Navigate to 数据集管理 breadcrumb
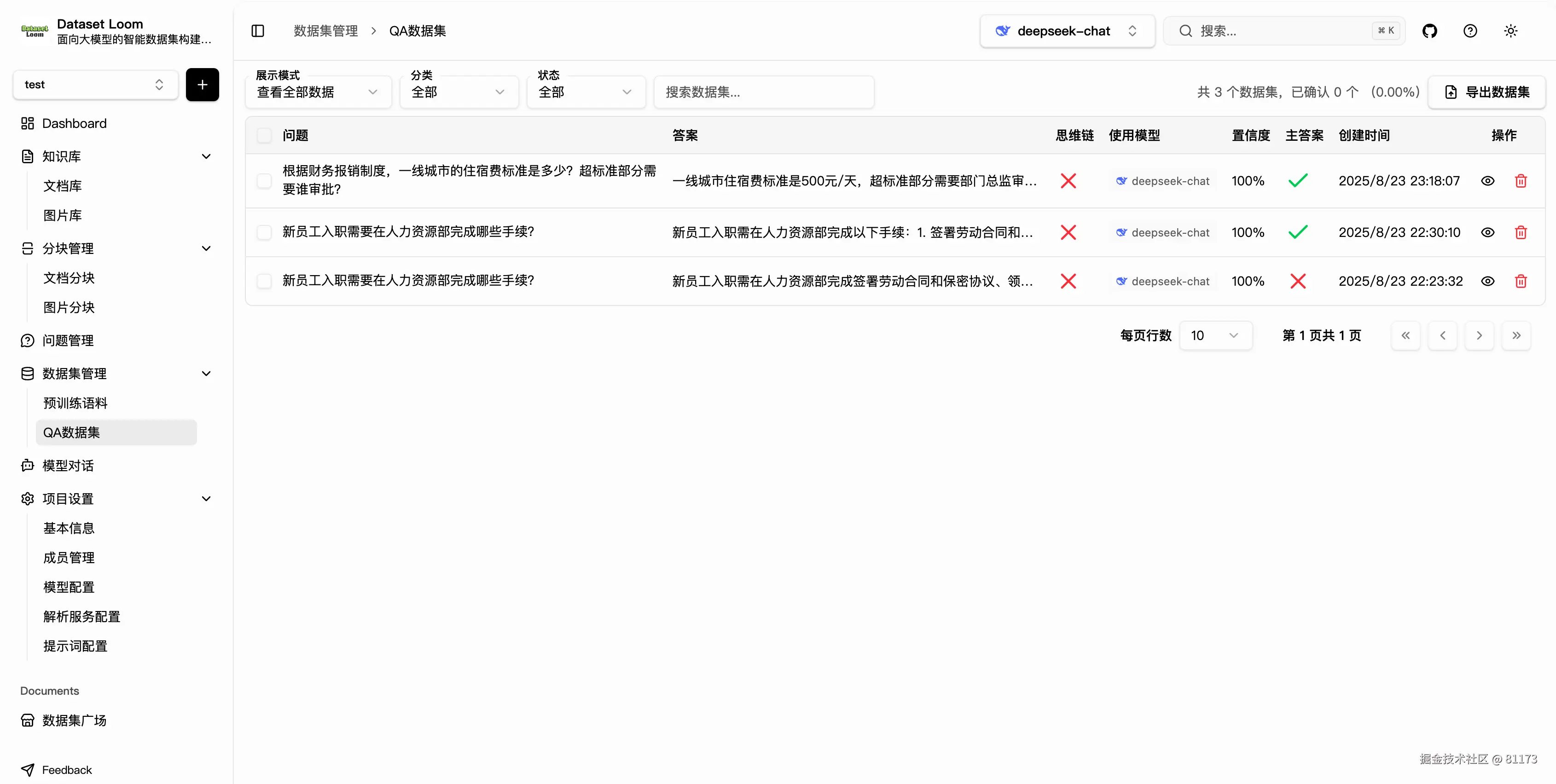The image size is (1556, 784). pos(325,30)
